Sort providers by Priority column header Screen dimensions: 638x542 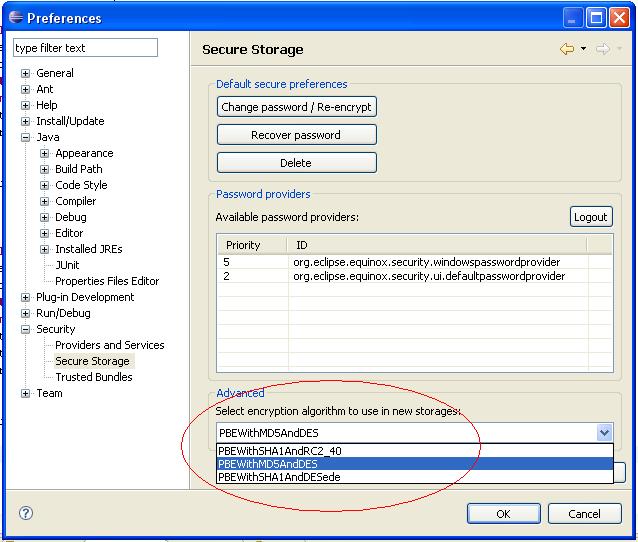pos(243,245)
